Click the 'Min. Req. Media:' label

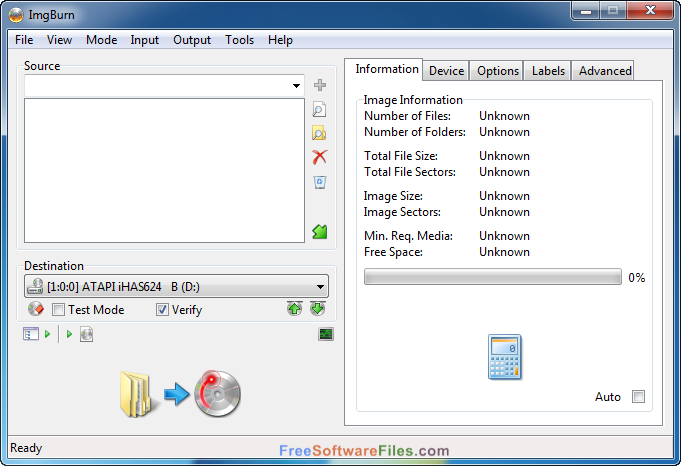(408, 236)
